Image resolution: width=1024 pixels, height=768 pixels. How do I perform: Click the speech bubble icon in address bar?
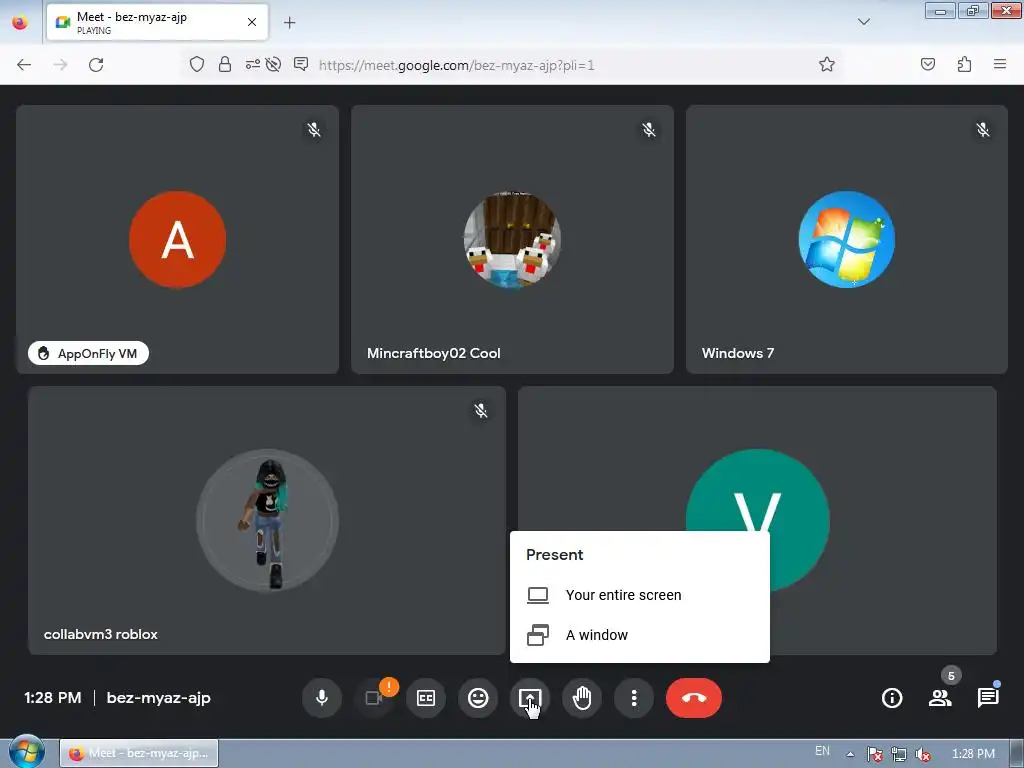[x=301, y=64]
